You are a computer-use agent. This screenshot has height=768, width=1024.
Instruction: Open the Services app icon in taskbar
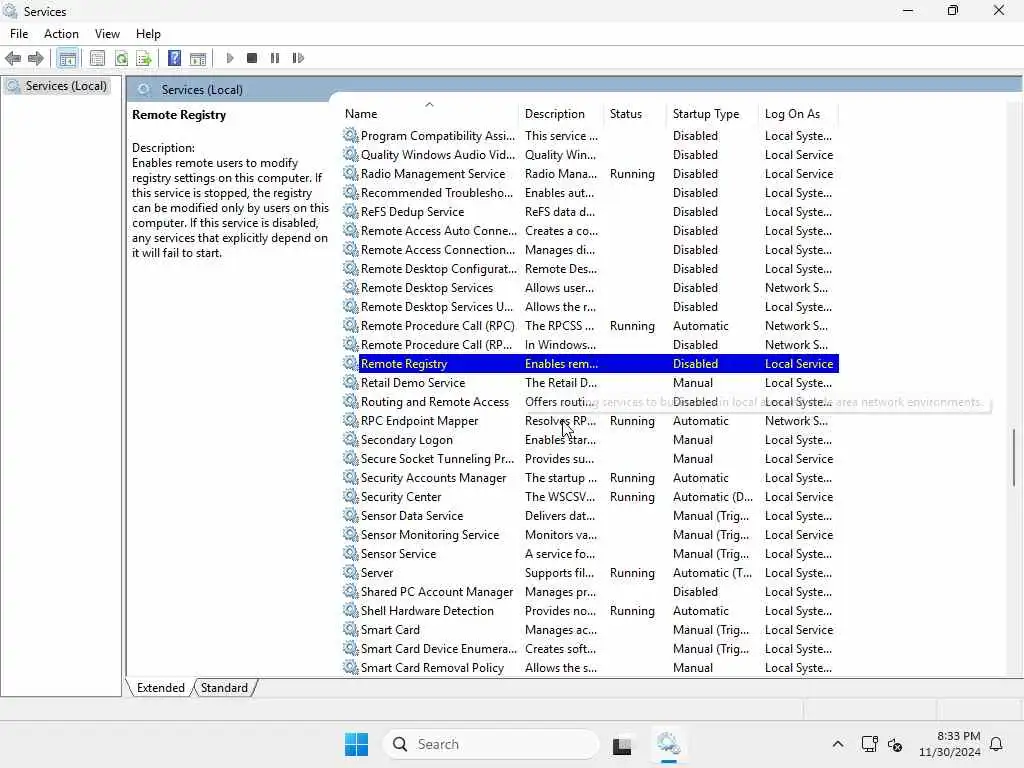[668, 744]
